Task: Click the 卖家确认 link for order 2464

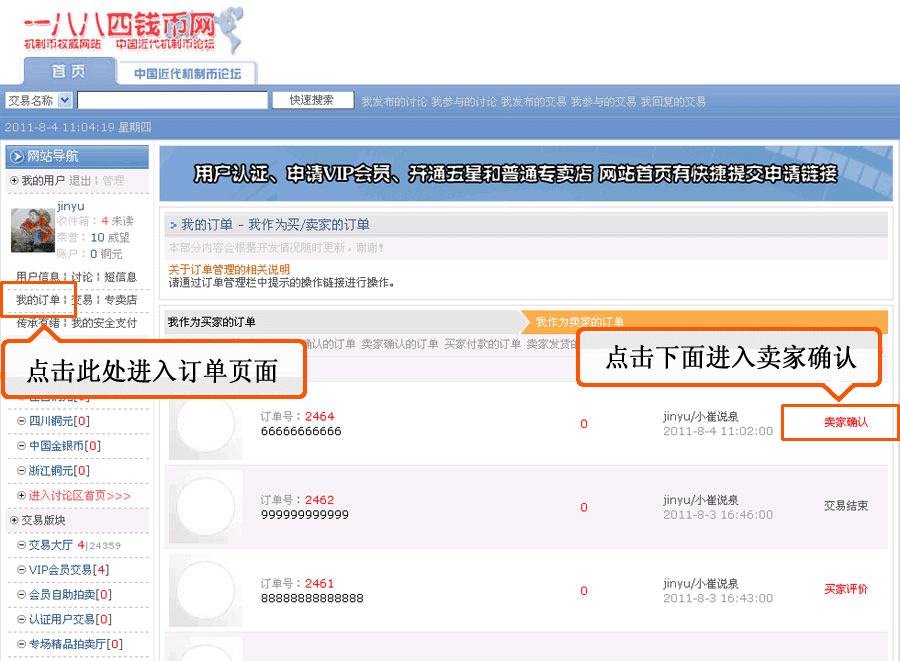Action: click(845, 423)
